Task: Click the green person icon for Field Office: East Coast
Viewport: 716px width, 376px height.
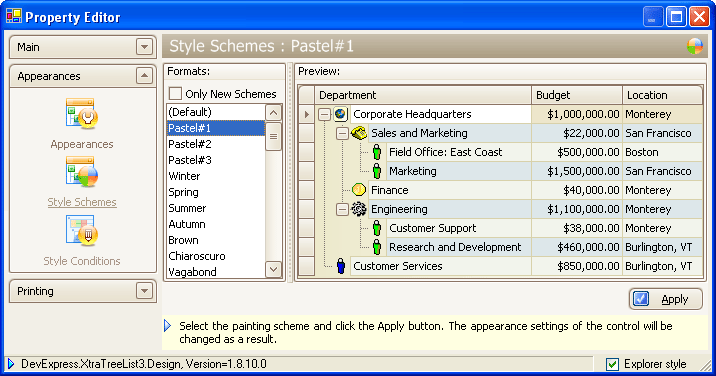Action: (377, 152)
